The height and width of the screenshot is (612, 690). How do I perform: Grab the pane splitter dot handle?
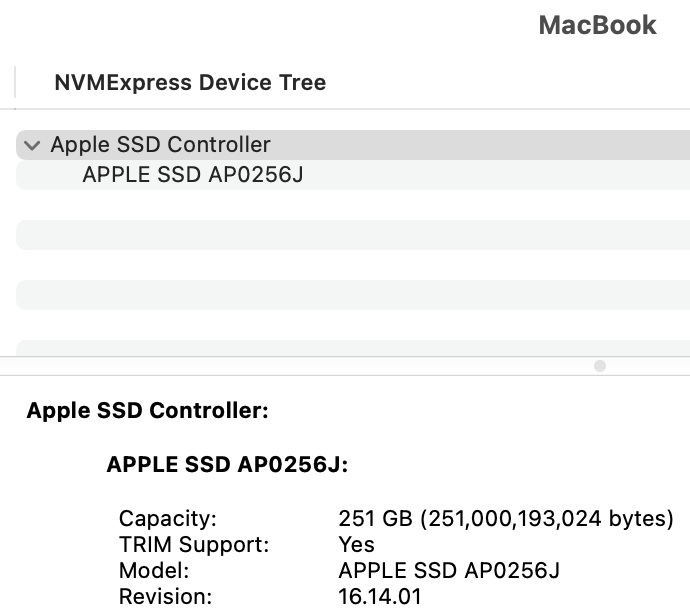(600, 366)
